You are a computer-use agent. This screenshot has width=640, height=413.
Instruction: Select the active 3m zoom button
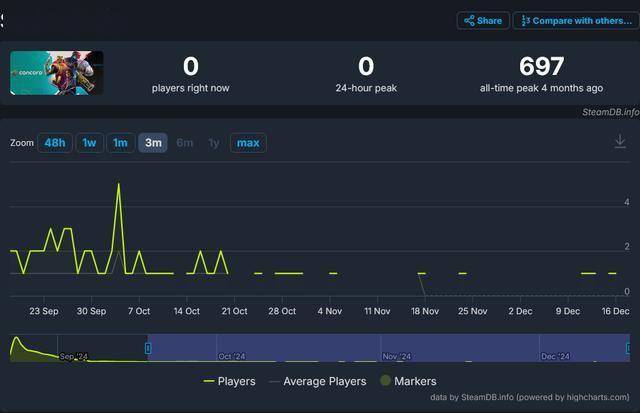click(153, 143)
